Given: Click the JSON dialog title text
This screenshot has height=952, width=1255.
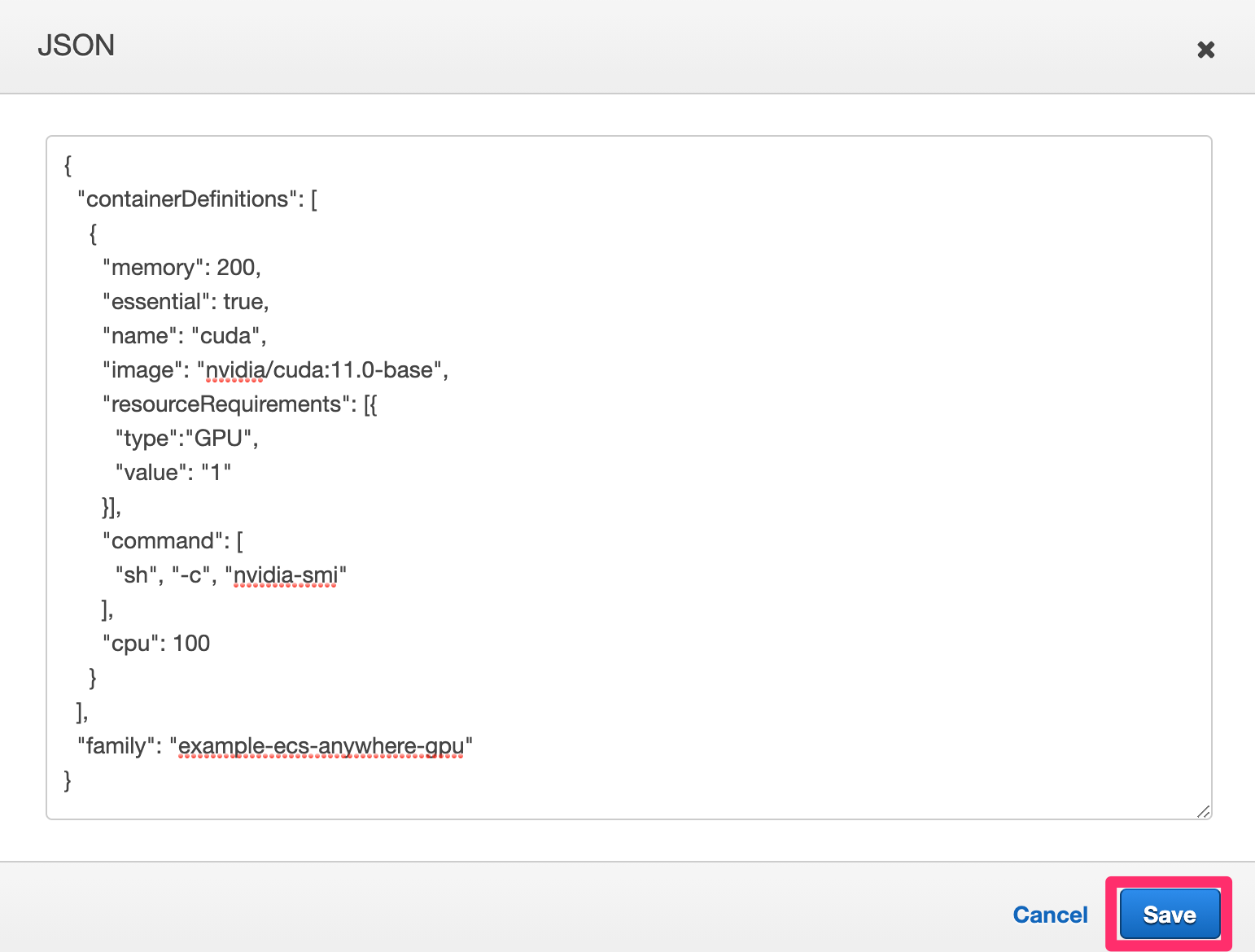Looking at the screenshot, I should pos(77,46).
